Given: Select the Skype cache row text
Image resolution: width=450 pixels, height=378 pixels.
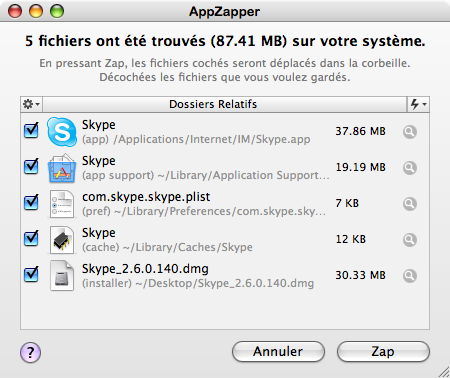Looking at the screenshot, I should (x=167, y=240).
